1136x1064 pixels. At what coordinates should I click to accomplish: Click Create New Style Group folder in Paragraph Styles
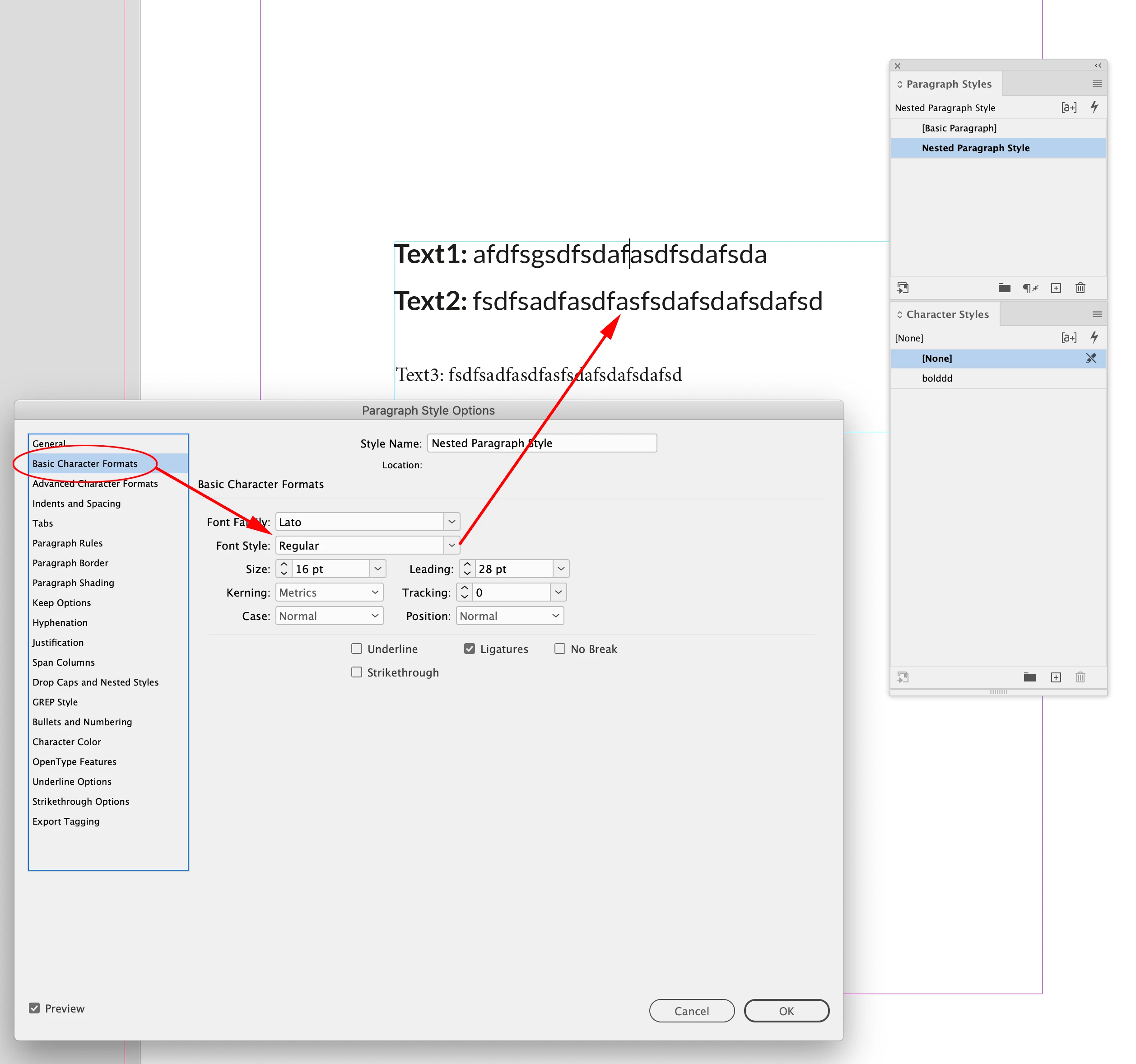tap(1004, 288)
